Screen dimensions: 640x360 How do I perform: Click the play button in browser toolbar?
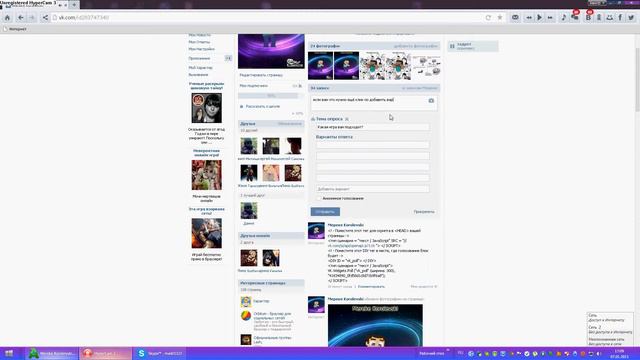point(540,18)
